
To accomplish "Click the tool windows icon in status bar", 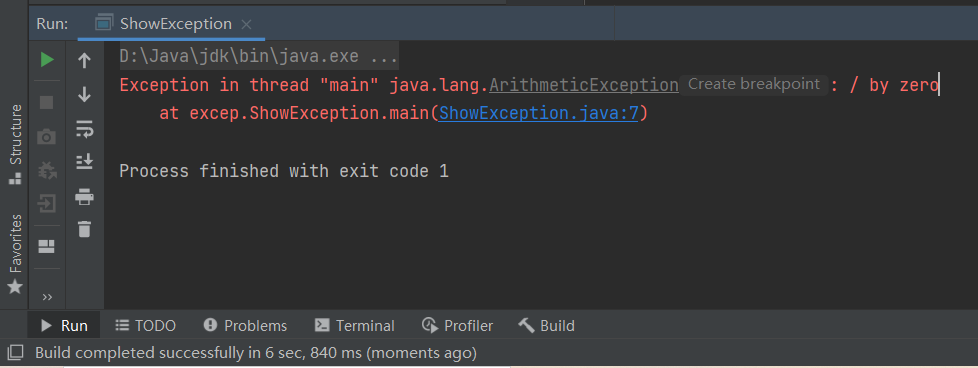I will 15,354.
